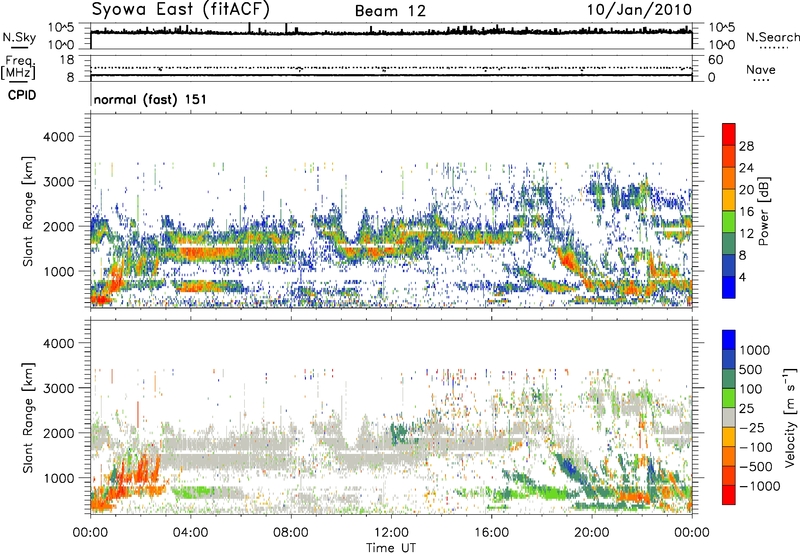Viewport: 800px width, 554px height.
Task: Click the "Power [dB]" colorbar title
Action: pyautogui.click(x=764, y=211)
